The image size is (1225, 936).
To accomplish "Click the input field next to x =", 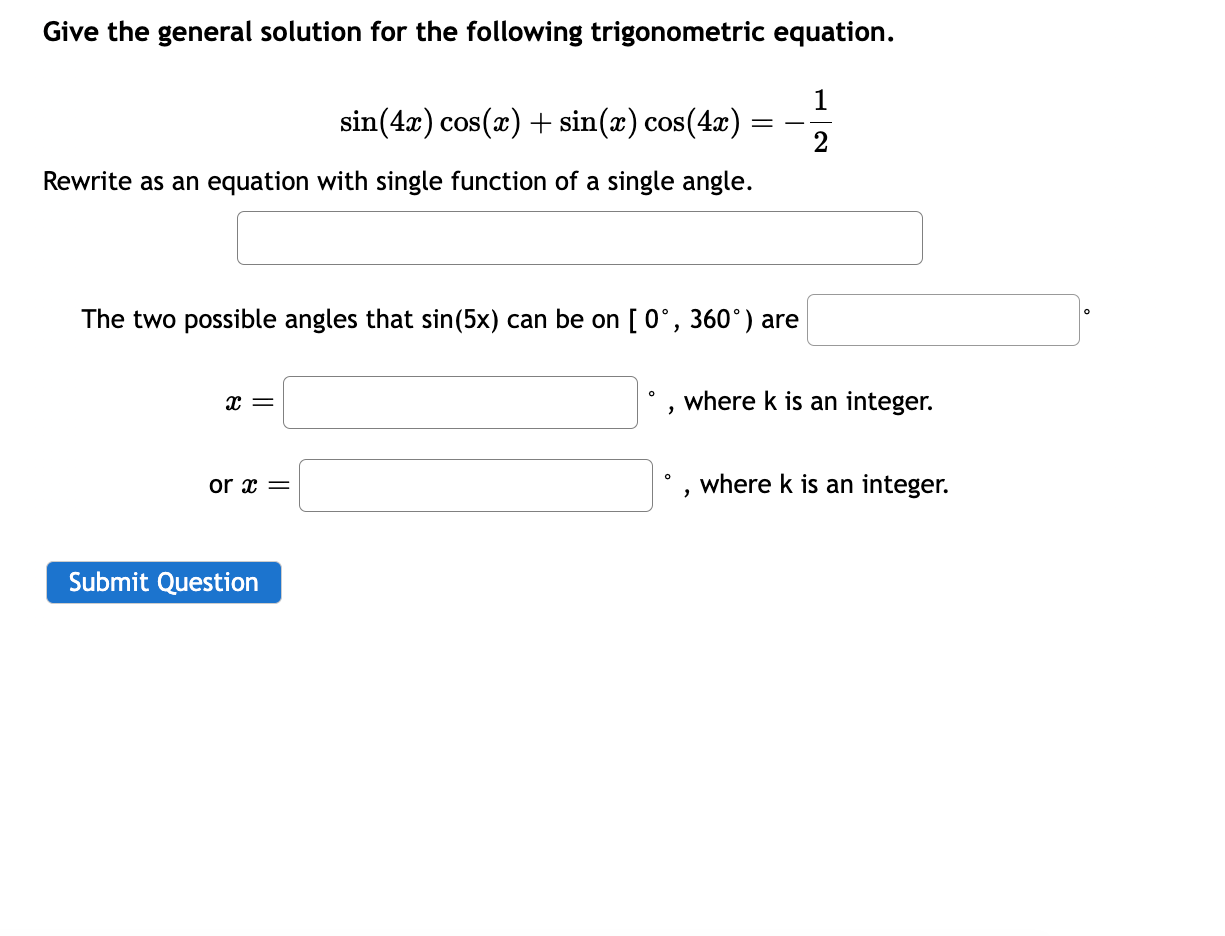I will pyautogui.click(x=460, y=402).
